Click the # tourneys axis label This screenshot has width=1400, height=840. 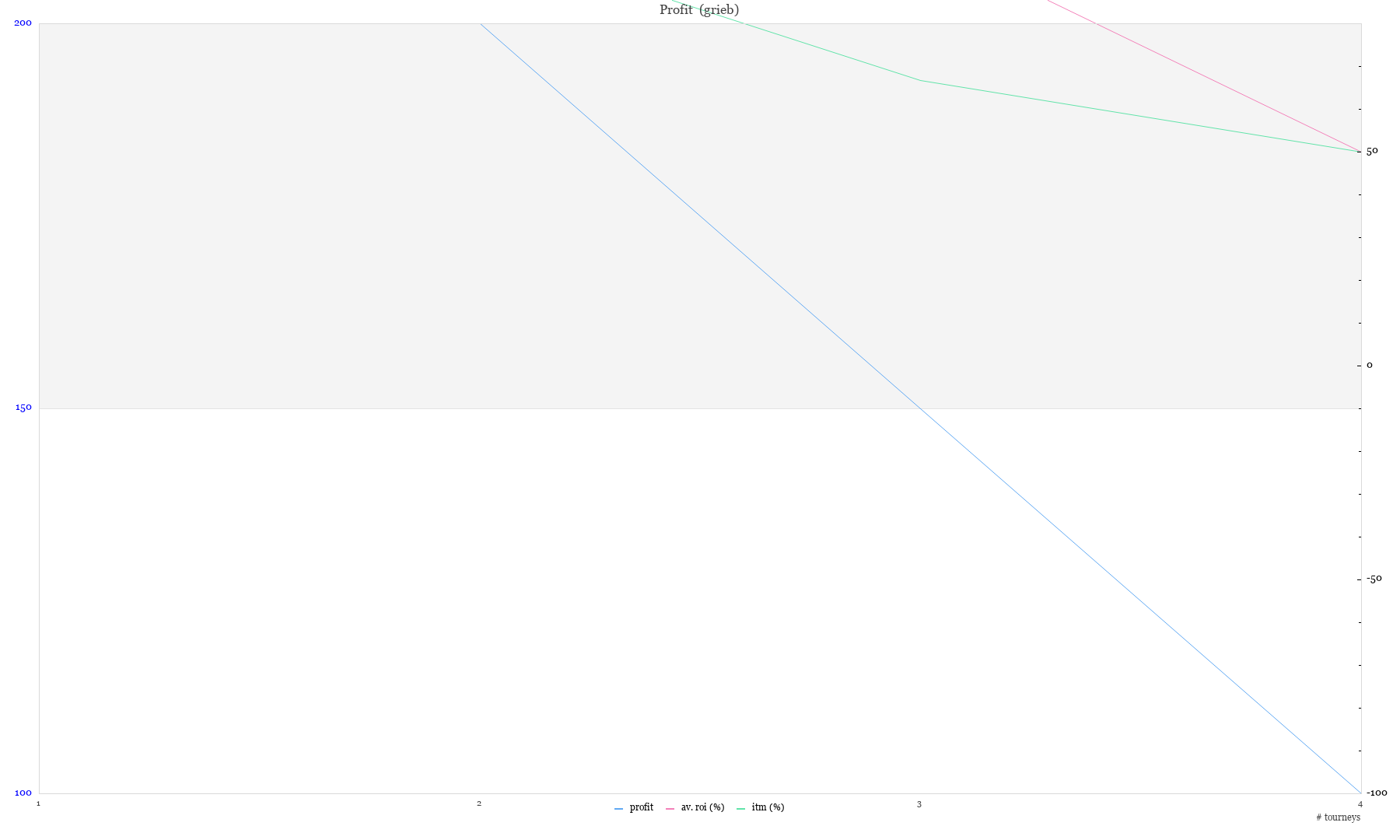[1338, 817]
